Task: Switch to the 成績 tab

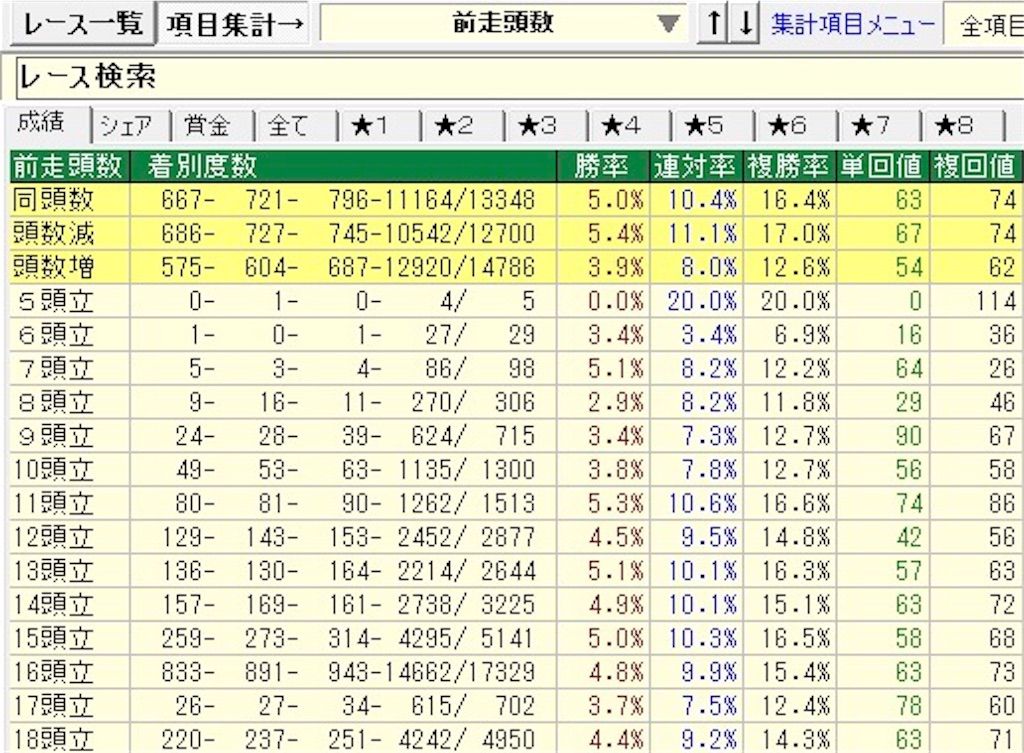Action: [46, 123]
